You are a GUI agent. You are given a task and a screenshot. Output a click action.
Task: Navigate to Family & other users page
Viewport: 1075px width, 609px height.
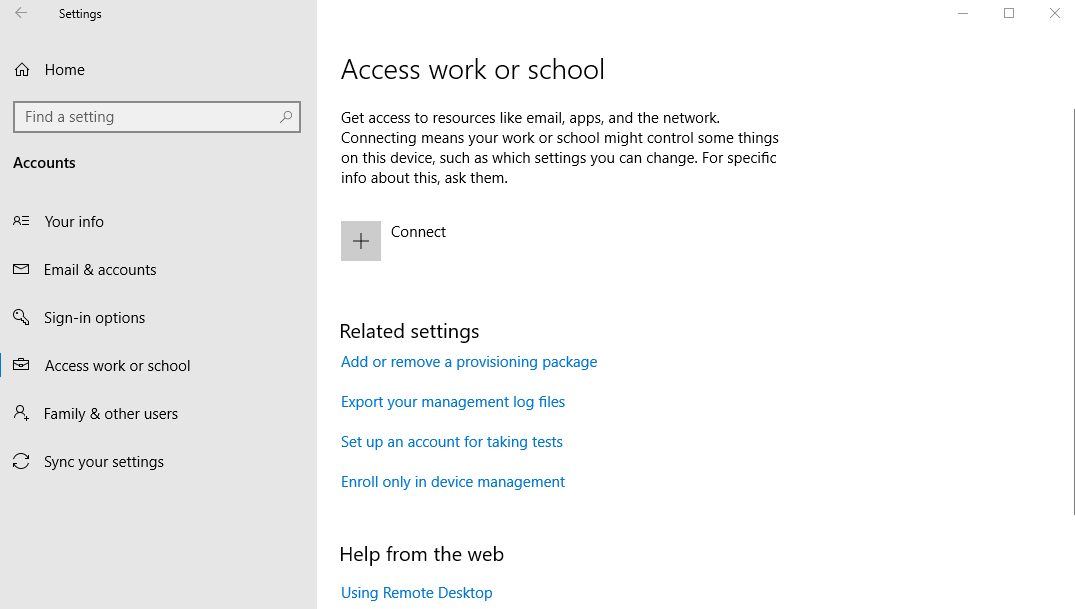tap(111, 413)
